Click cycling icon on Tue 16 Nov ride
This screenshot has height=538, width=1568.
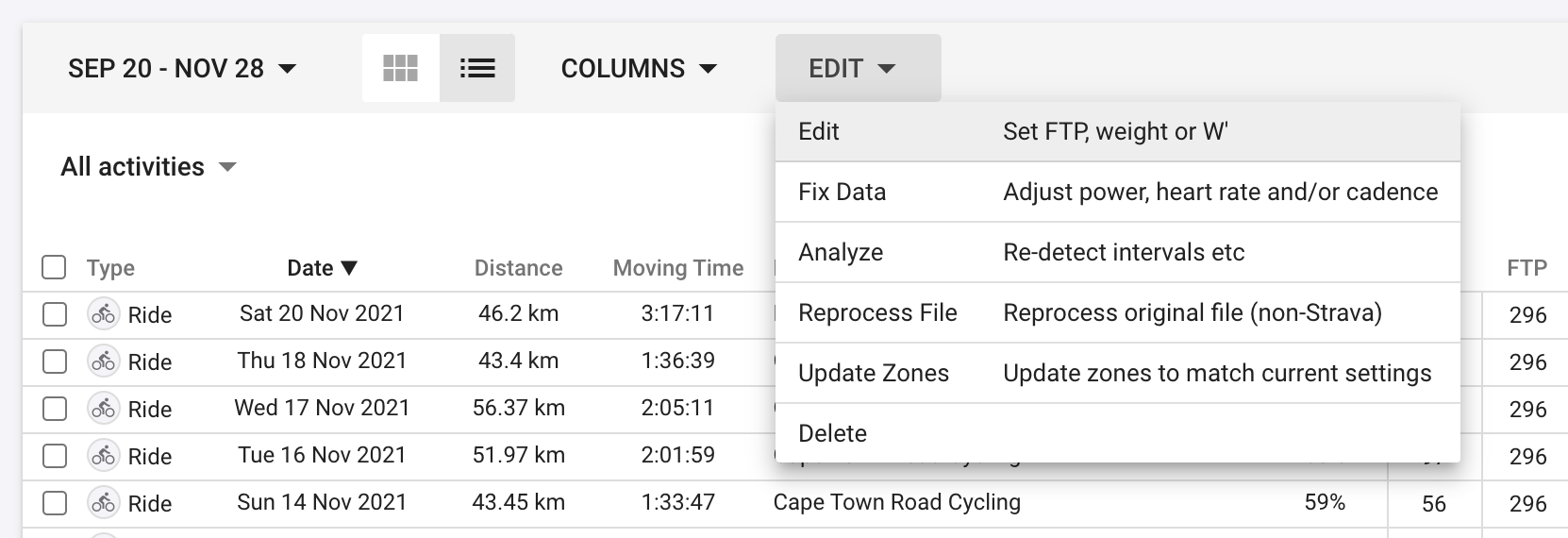(x=103, y=456)
